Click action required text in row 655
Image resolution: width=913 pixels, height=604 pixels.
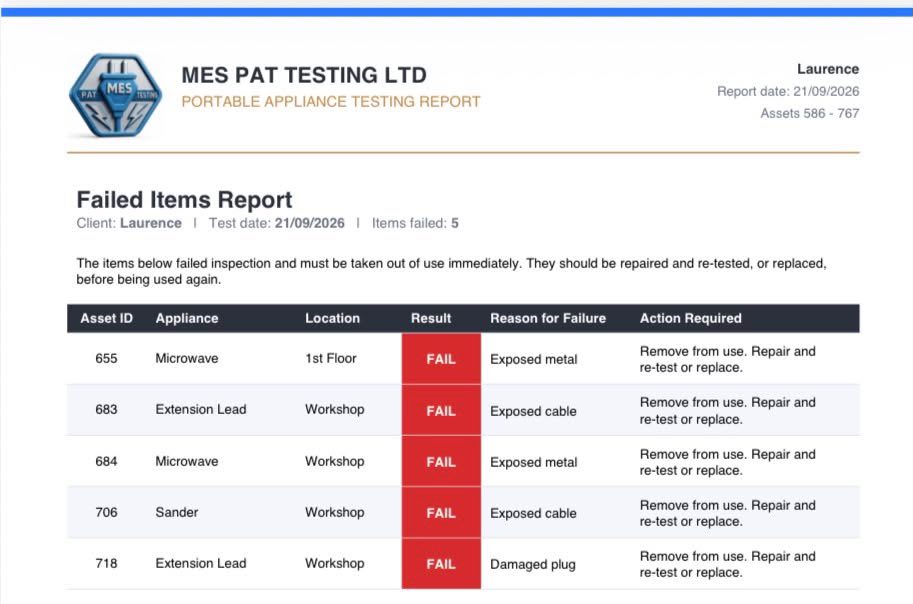[x=727, y=359]
